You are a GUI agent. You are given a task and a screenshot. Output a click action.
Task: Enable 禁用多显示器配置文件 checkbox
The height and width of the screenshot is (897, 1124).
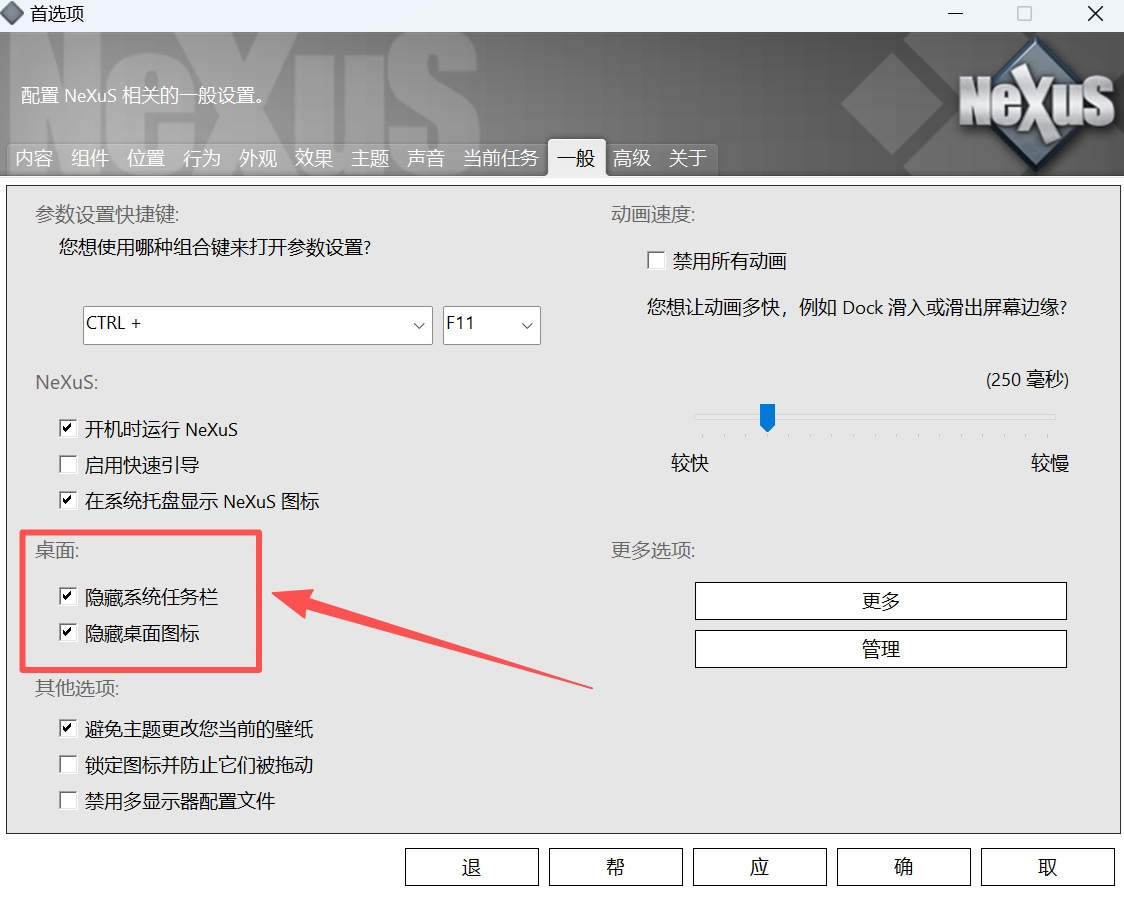[68, 801]
